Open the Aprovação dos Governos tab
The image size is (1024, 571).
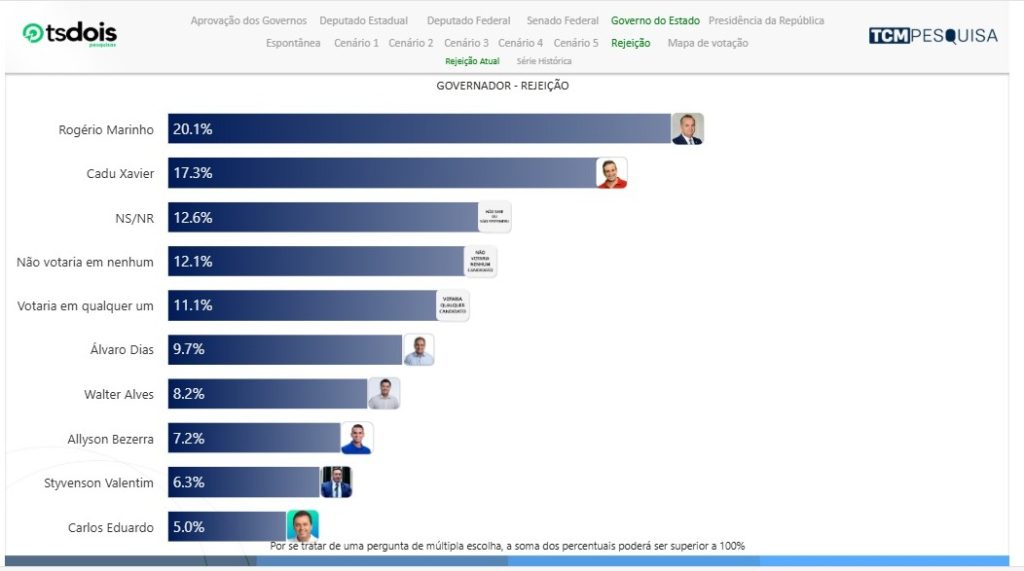[248, 21]
